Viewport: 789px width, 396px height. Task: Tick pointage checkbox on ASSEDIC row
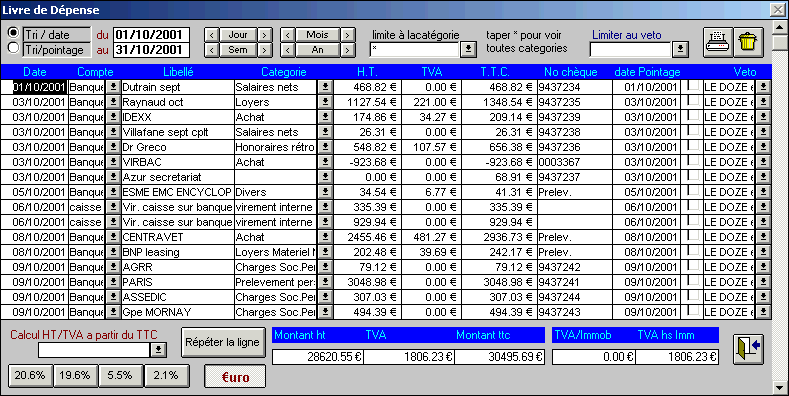[x=694, y=296]
